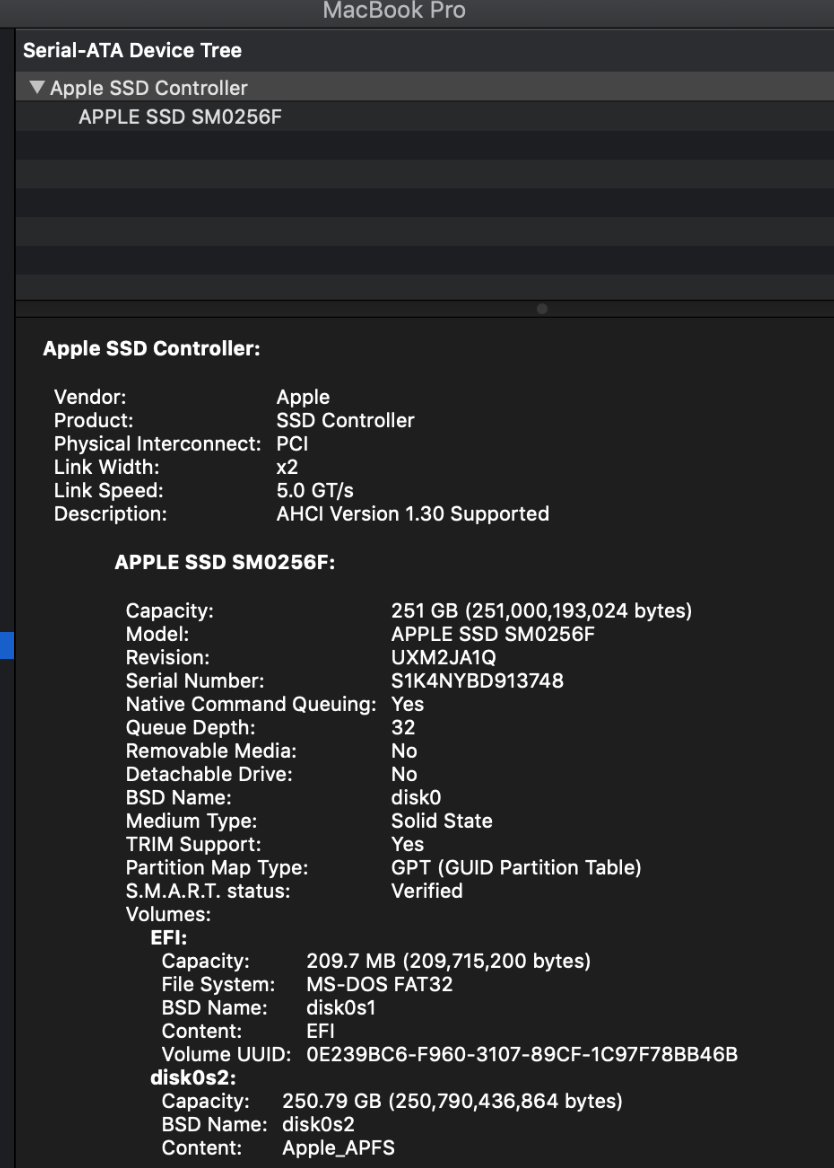Click the Queue Depth value 32
Screen dimensions: 834x1168
tap(403, 728)
